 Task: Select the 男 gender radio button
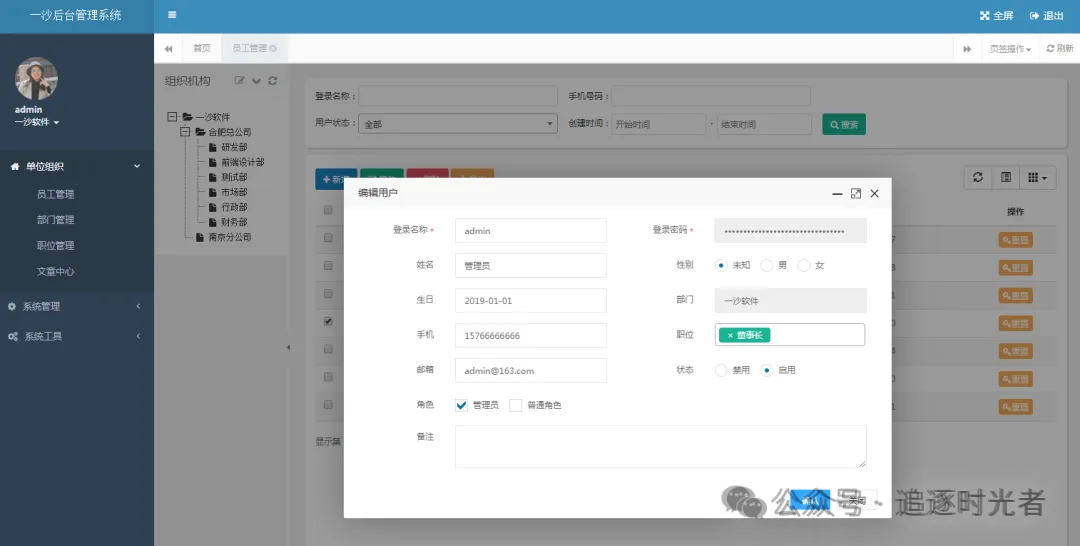point(766,265)
